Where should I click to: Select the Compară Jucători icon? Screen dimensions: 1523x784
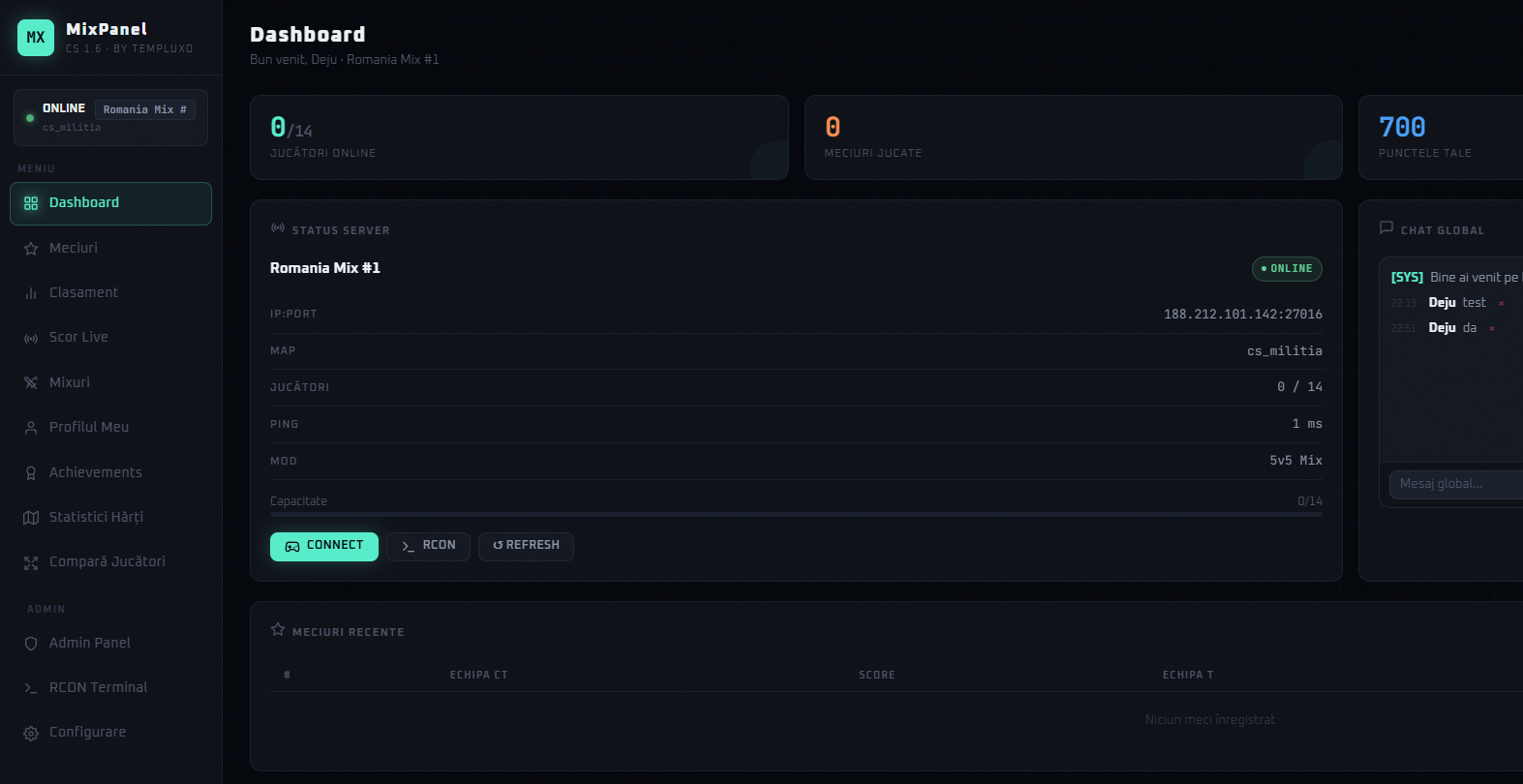click(31, 561)
